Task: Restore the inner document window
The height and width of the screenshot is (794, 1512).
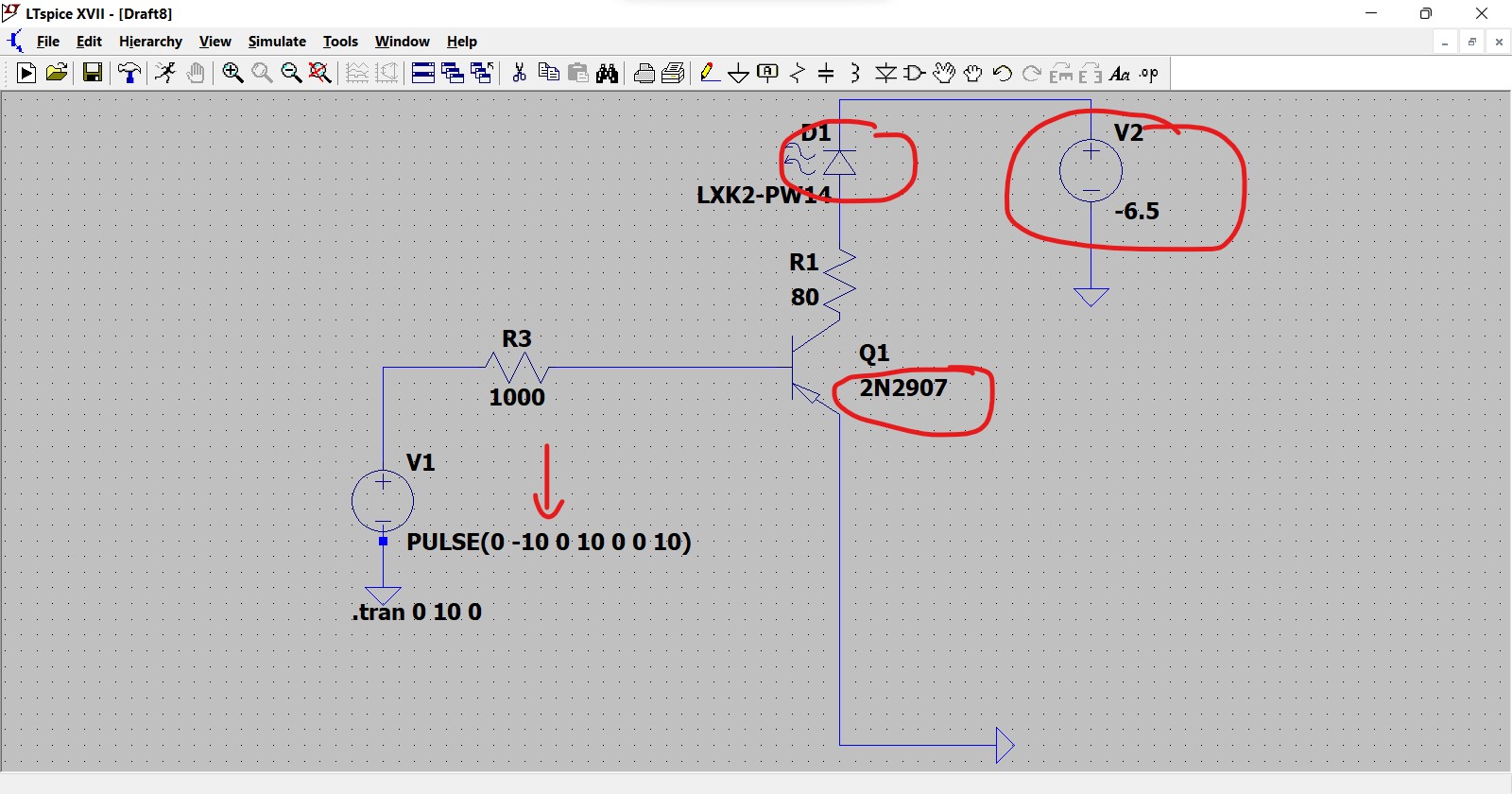Action: click(x=1471, y=42)
